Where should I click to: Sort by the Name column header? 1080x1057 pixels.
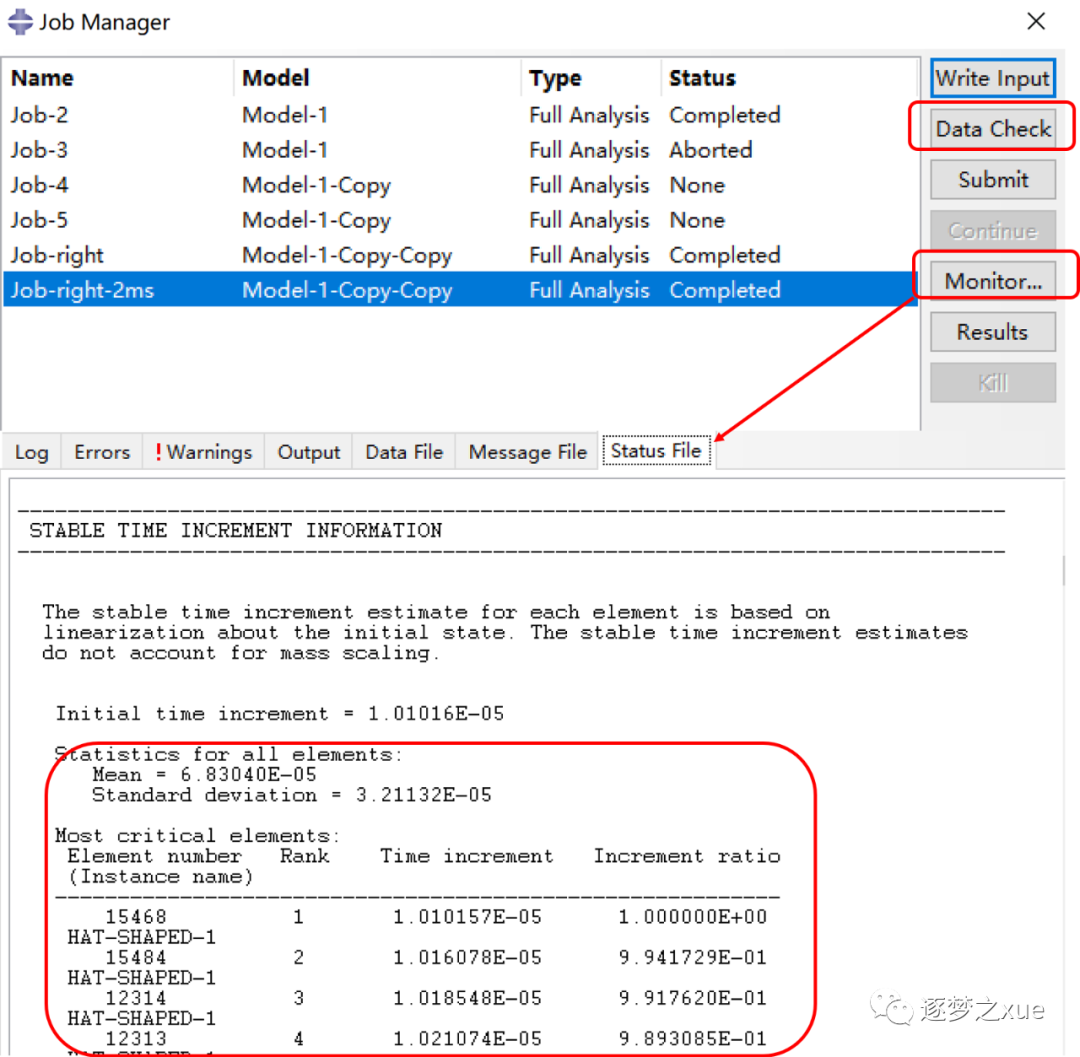tap(118, 78)
